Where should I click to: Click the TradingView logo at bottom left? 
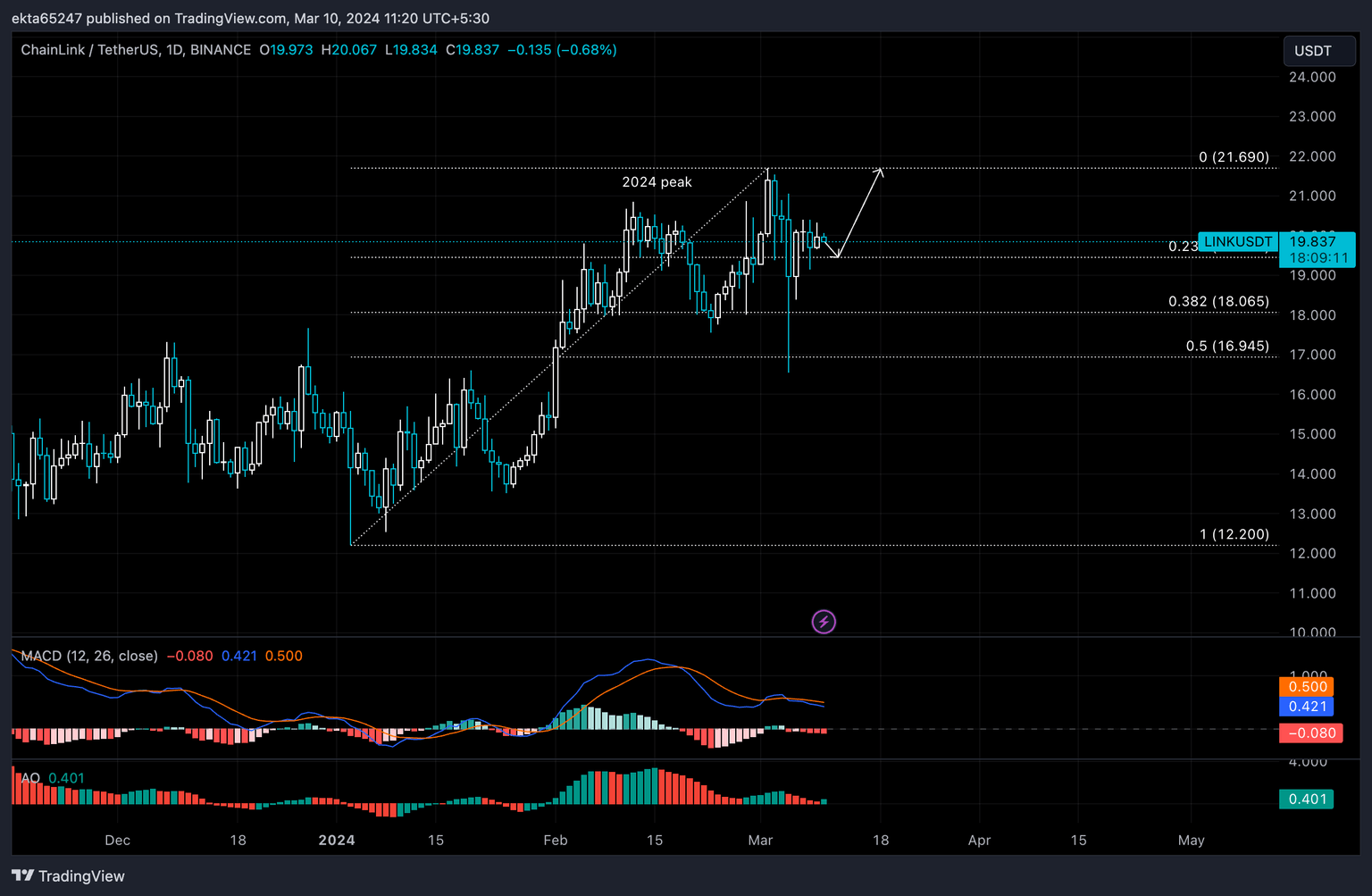click(x=68, y=875)
